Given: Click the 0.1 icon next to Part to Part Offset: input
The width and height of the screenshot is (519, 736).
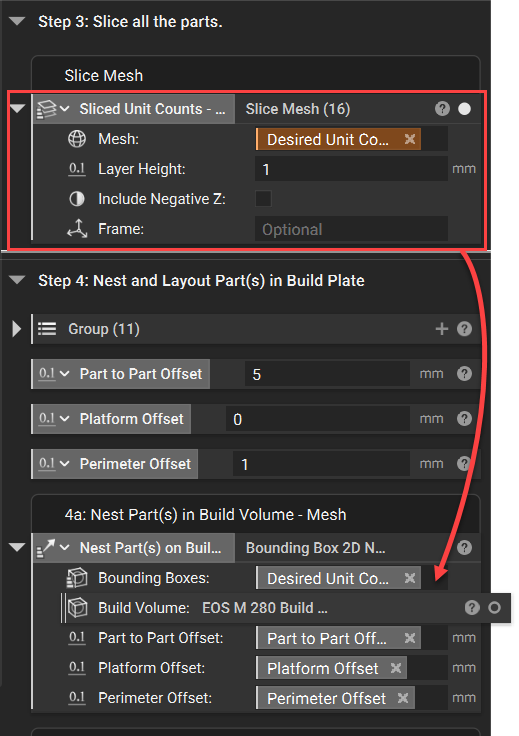Looking at the screenshot, I should click(x=77, y=638).
